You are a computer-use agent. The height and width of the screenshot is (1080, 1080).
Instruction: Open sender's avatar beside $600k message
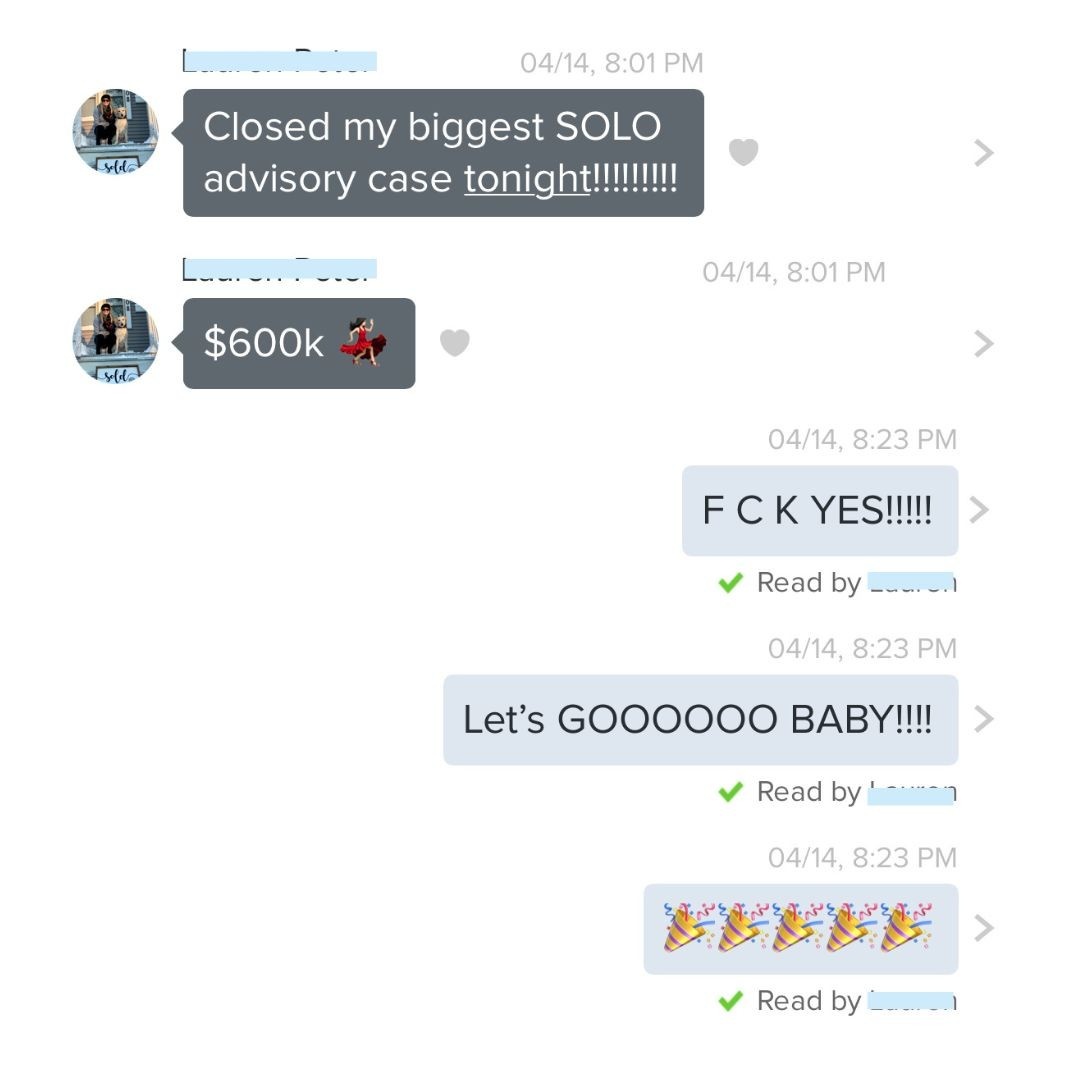coord(116,341)
